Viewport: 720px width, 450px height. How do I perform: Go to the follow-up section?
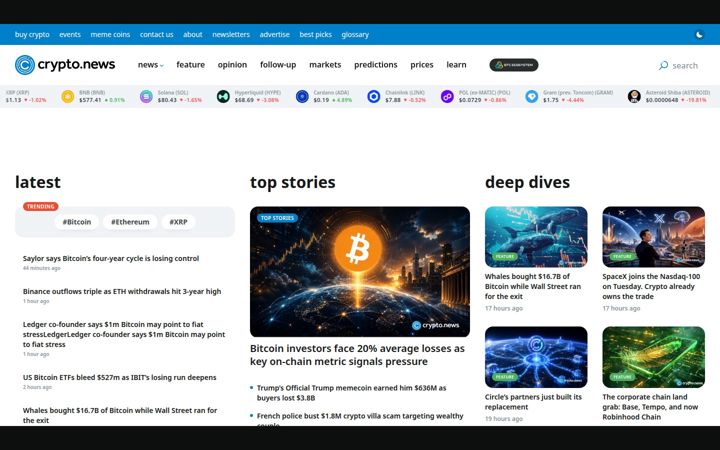pos(278,65)
